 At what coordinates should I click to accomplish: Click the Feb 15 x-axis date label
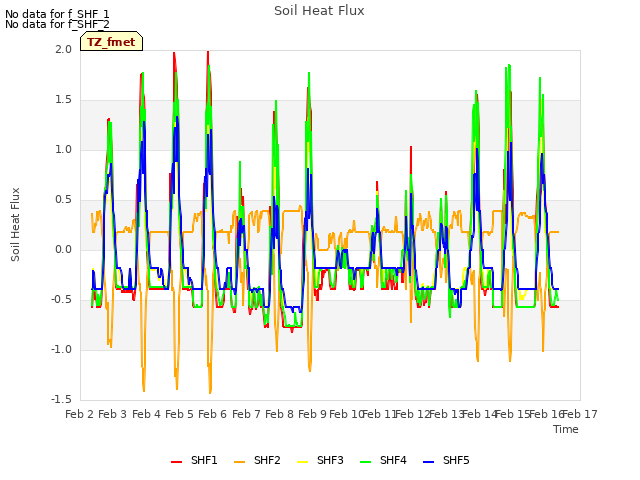point(512,414)
